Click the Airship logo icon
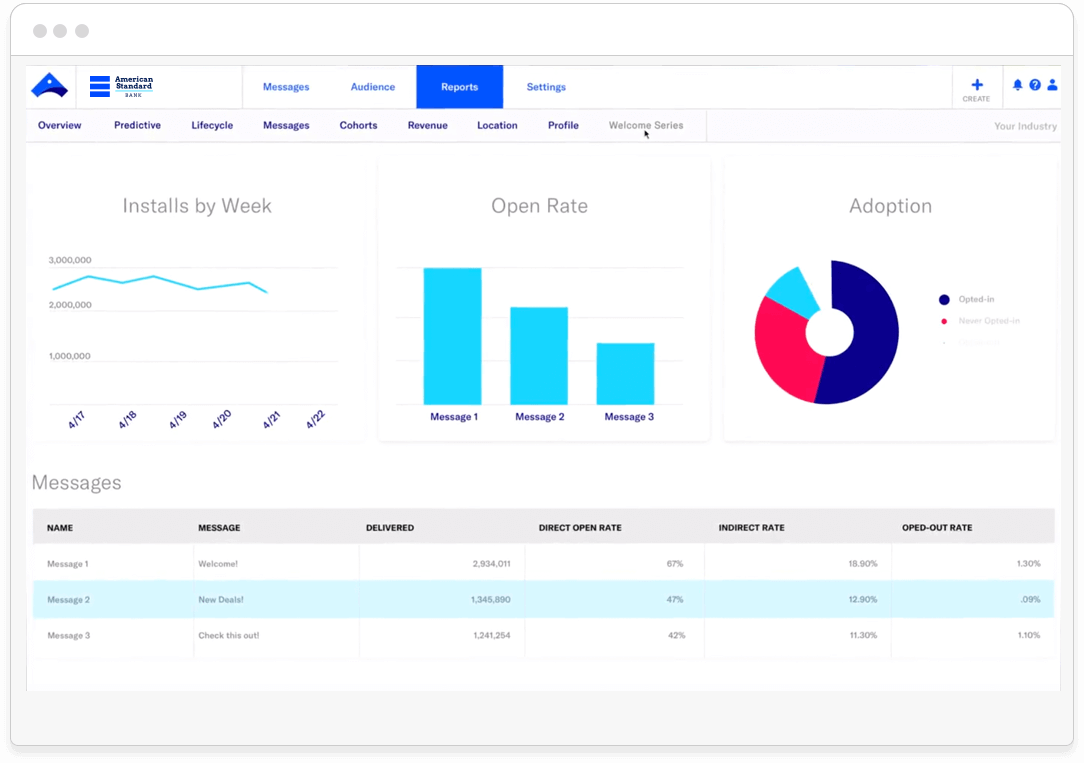The width and height of the screenshot is (1084, 763). point(49,86)
